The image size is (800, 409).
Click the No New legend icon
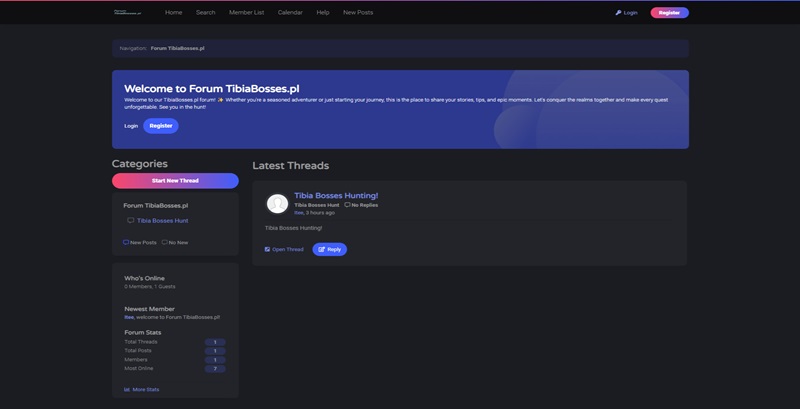click(164, 242)
